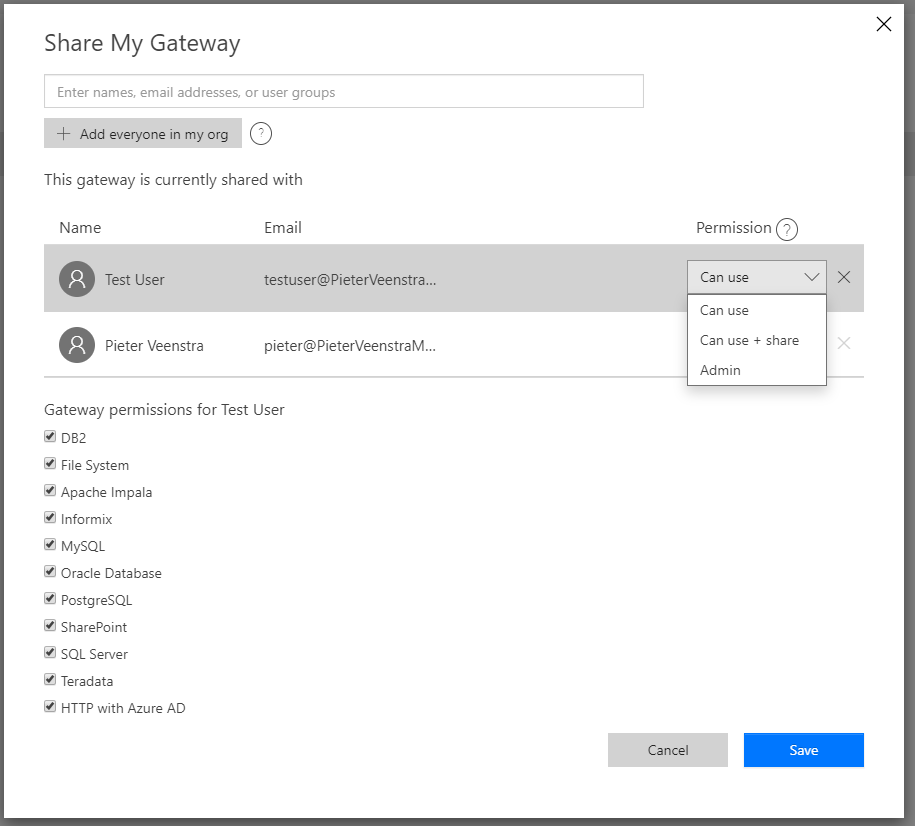Click the Gateway permissions for Test User heading
Screen dimensions: 915x826
point(164,410)
